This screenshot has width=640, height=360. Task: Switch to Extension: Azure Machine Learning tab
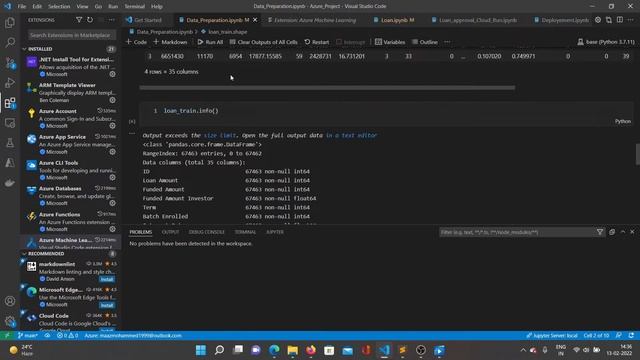click(x=312, y=20)
